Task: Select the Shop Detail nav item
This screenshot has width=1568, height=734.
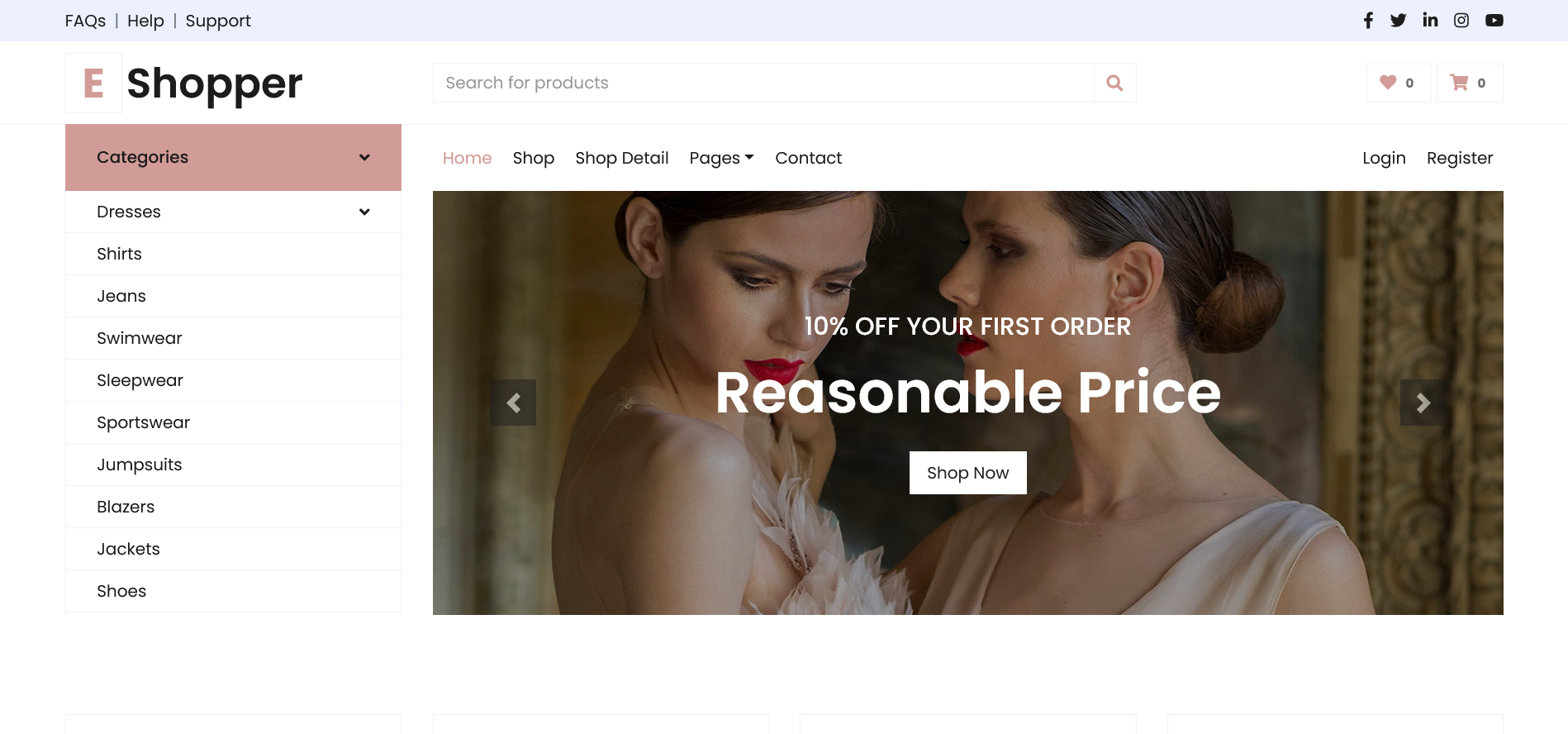Action: point(622,158)
